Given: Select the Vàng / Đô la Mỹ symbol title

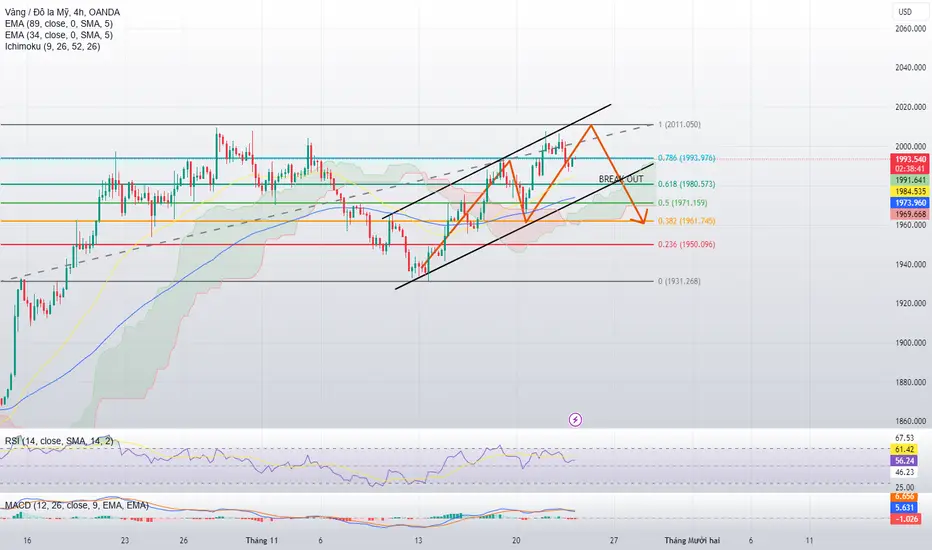Looking at the screenshot, I should [62, 12].
